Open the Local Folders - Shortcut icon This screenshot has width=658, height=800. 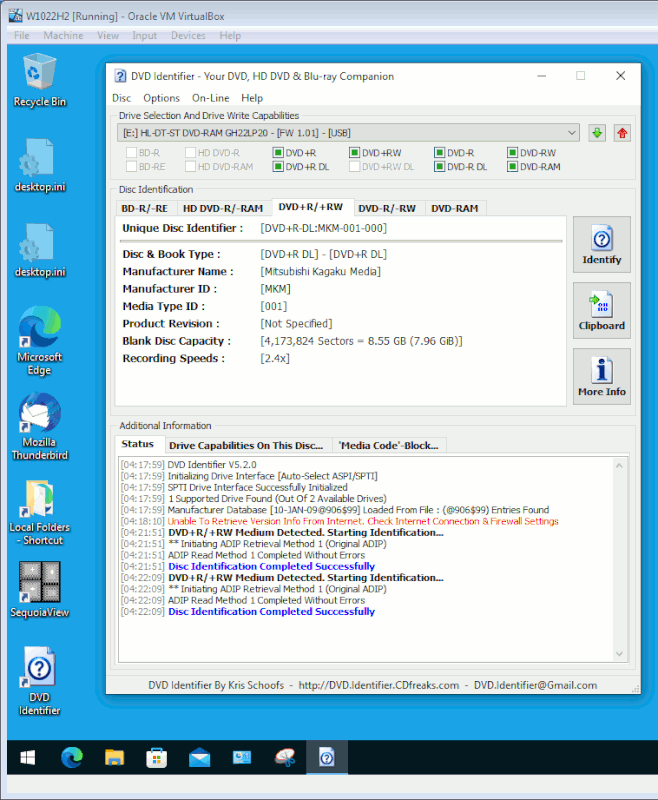point(40,512)
